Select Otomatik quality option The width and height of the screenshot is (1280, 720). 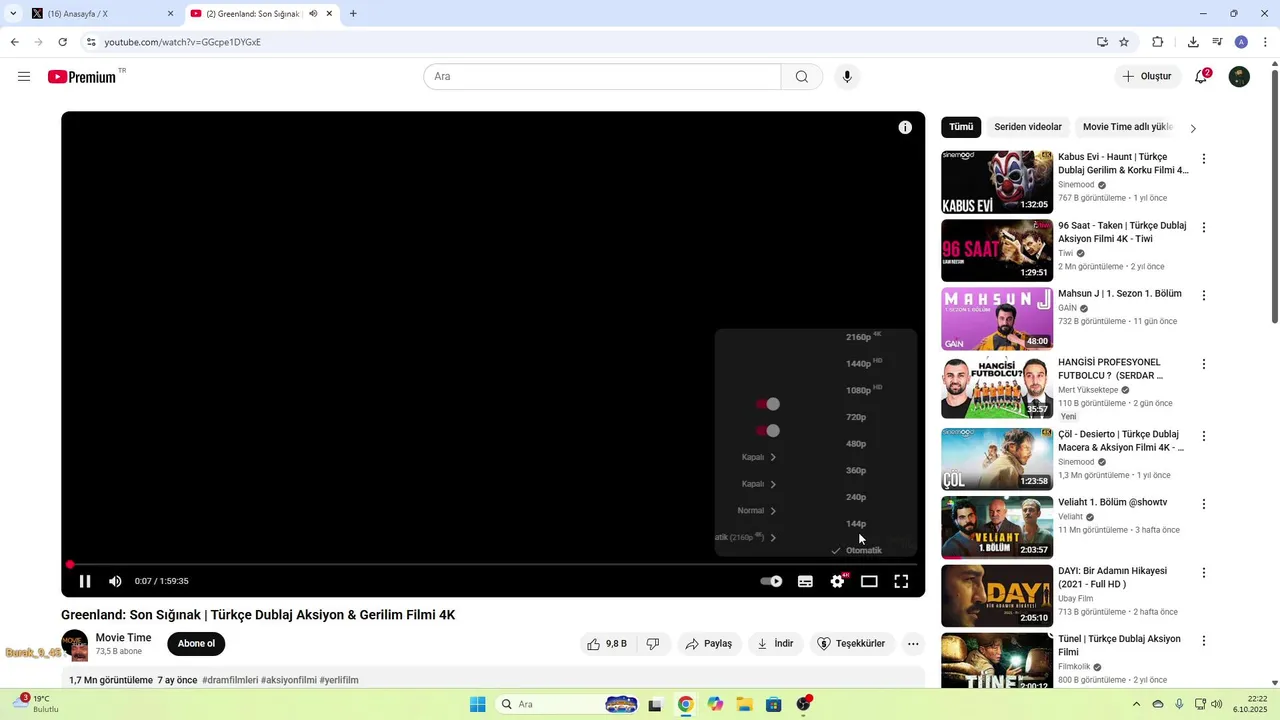tap(863, 550)
